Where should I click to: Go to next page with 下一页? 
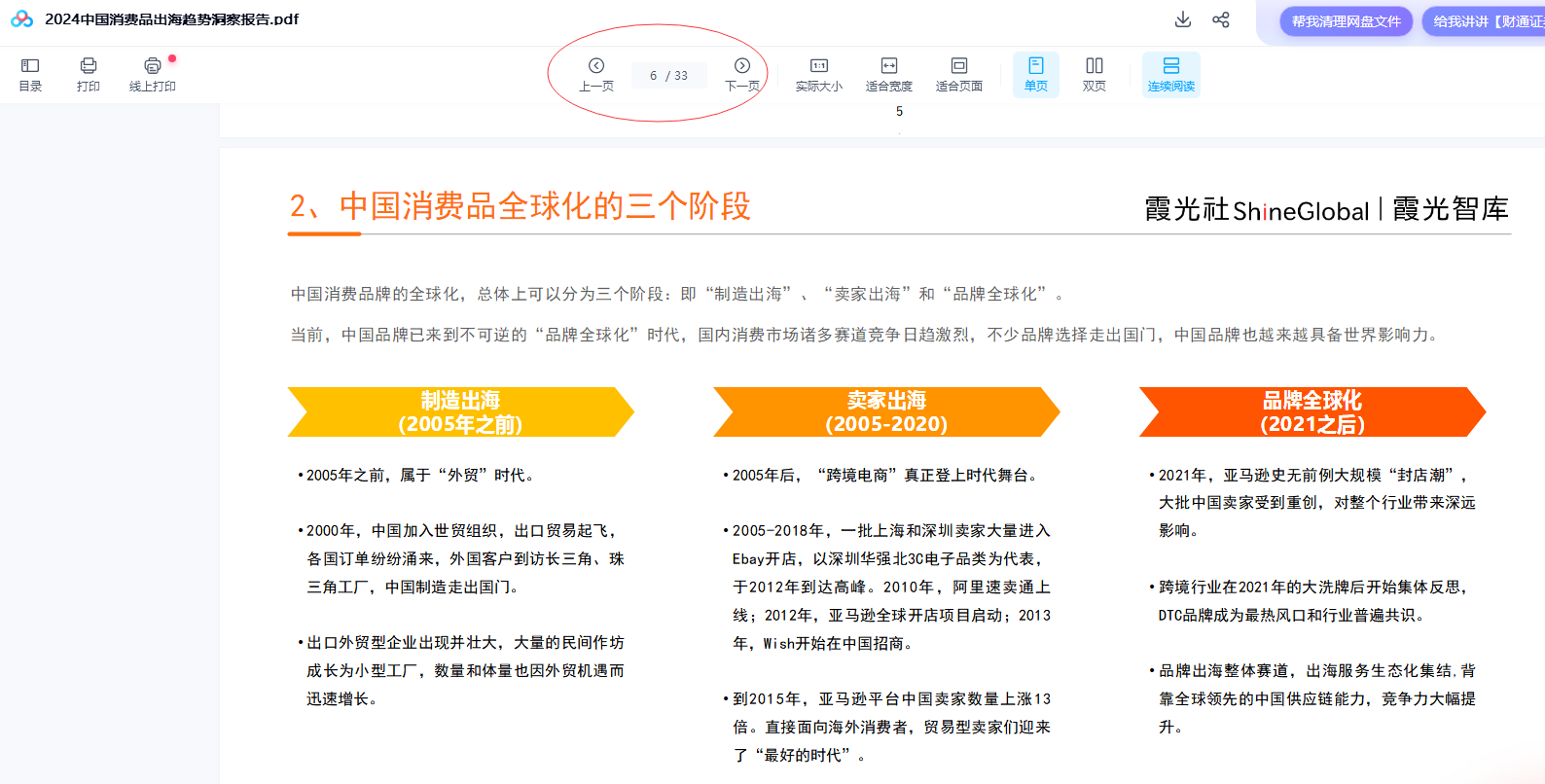tap(742, 74)
